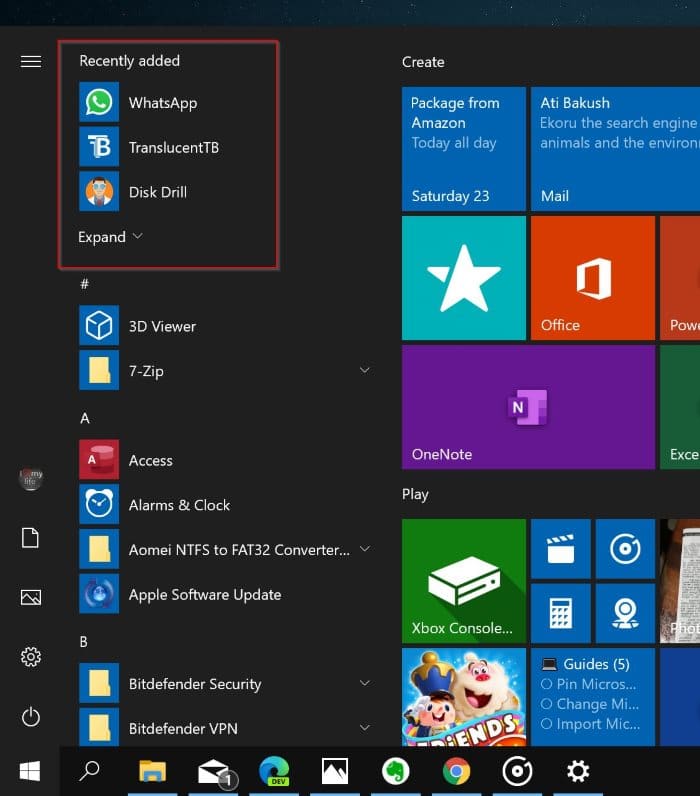Open the OneNote tile

(528, 407)
